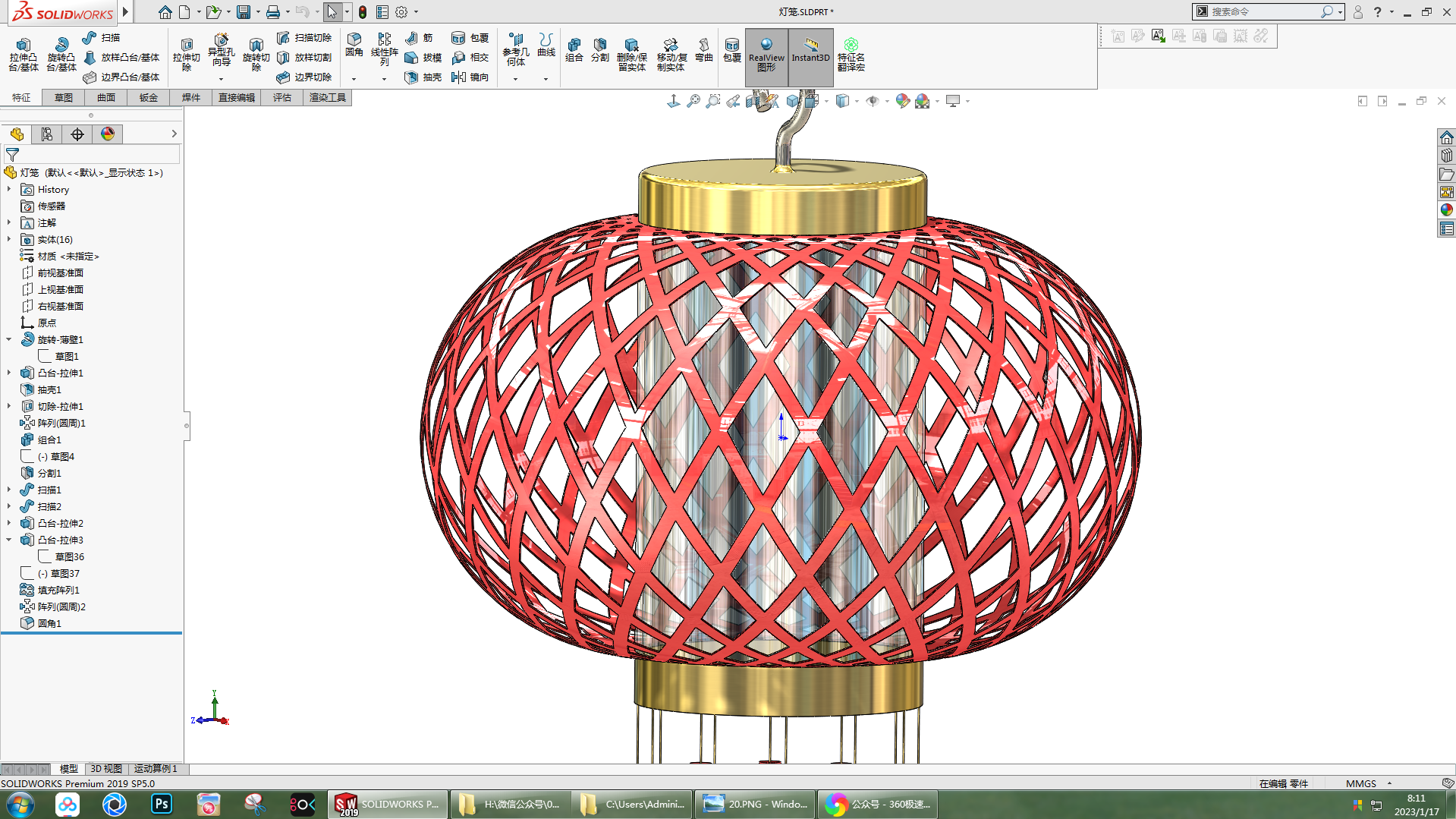Open the 参考几何体 dropdown arrow
Viewport: 1456px width, 819px height.
(515, 78)
